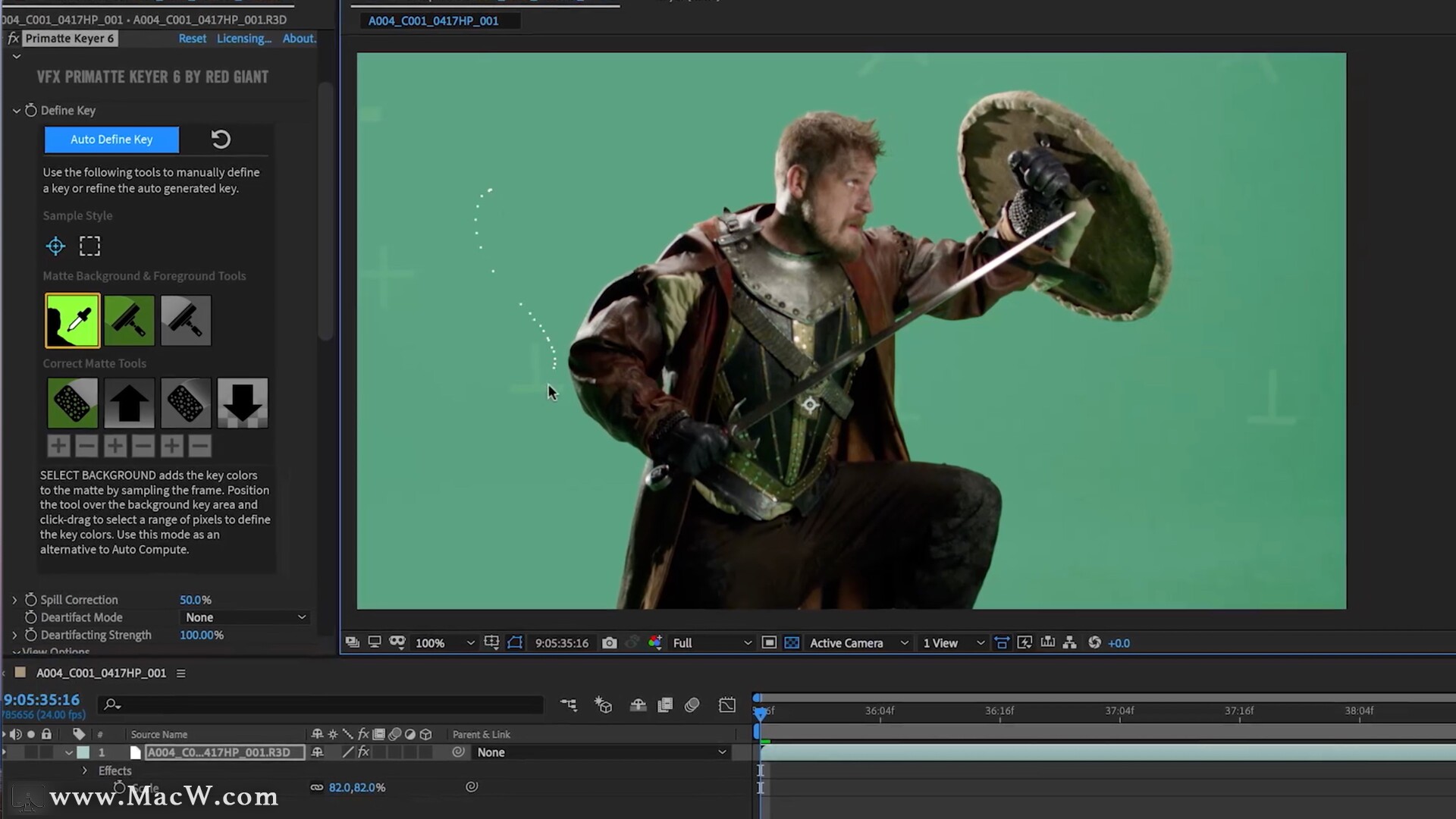Open Composition Mini-Flowchart in timeline
The image size is (1456, 819).
pyautogui.click(x=569, y=704)
